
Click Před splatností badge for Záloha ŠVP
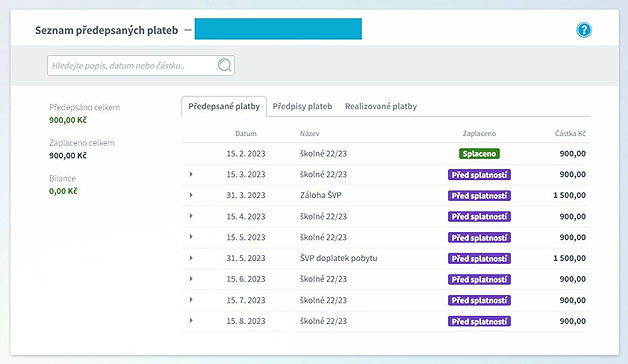click(479, 195)
